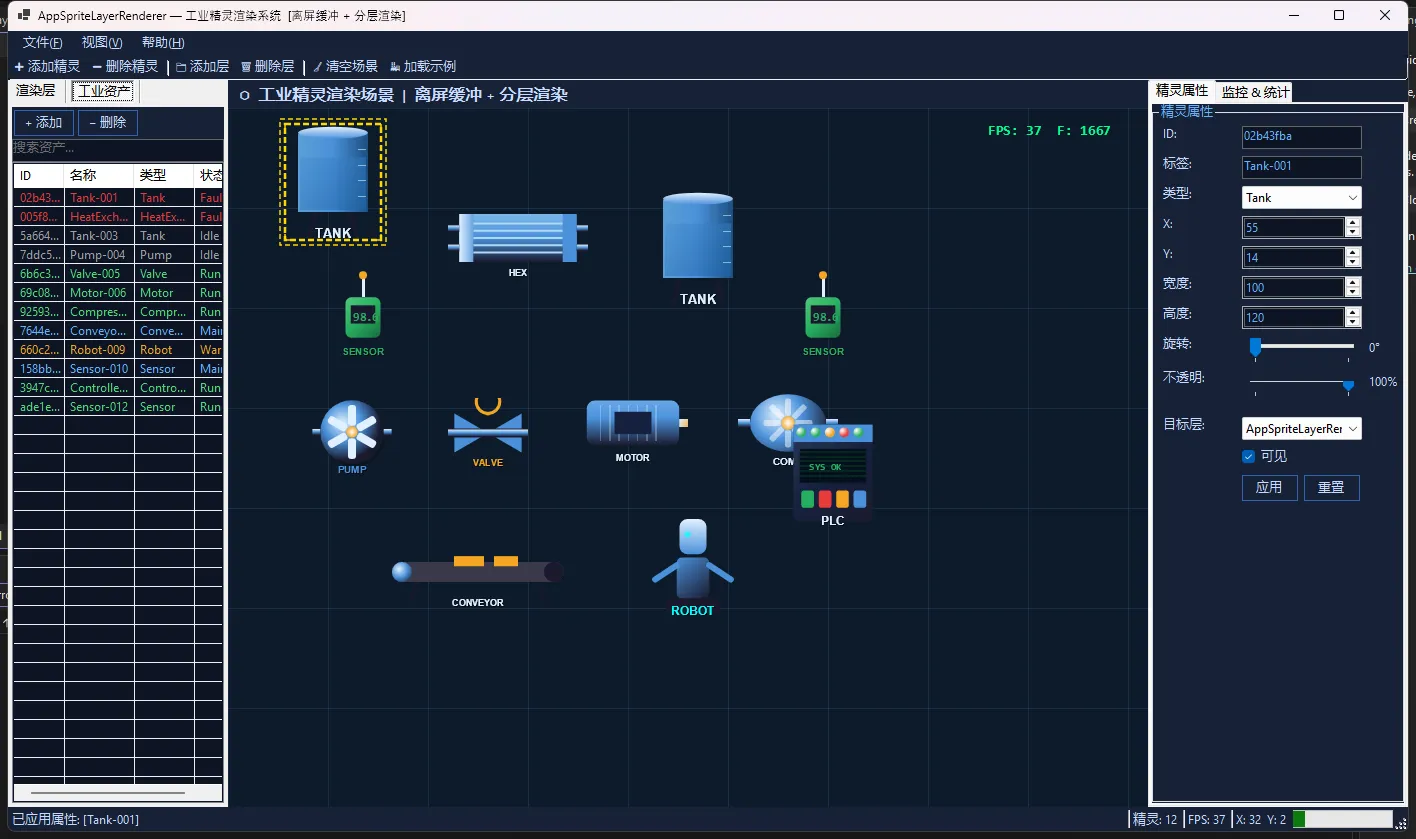This screenshot has width=1416, height=839.
Task: Click the 旋转 rotation slider handle
Action: [1255, 347]
